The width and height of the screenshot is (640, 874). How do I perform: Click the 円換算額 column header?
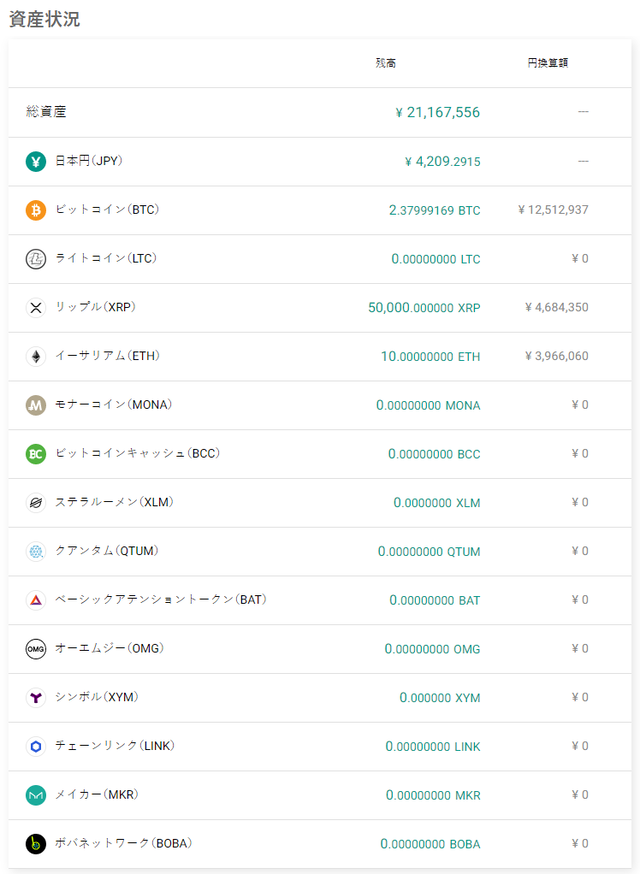[x=548, y=63]
